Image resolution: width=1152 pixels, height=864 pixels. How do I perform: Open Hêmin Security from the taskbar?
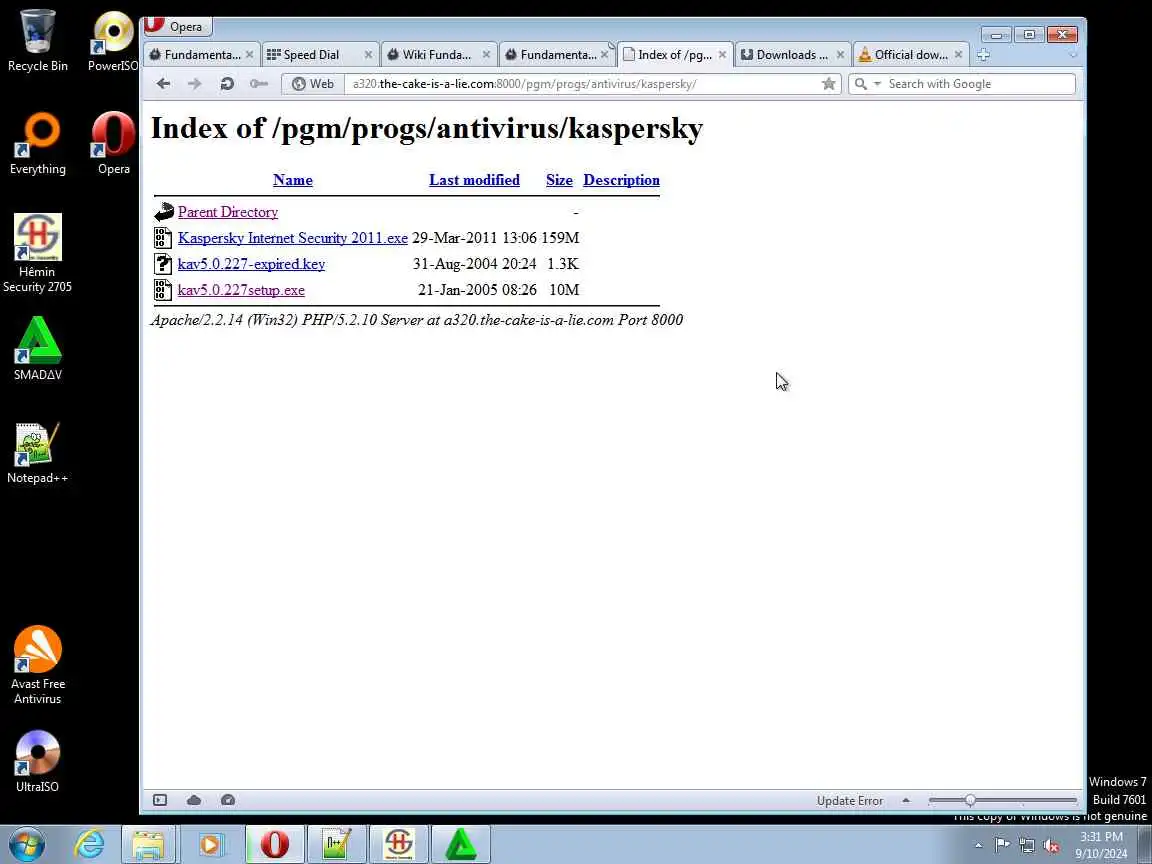point(399,844)
